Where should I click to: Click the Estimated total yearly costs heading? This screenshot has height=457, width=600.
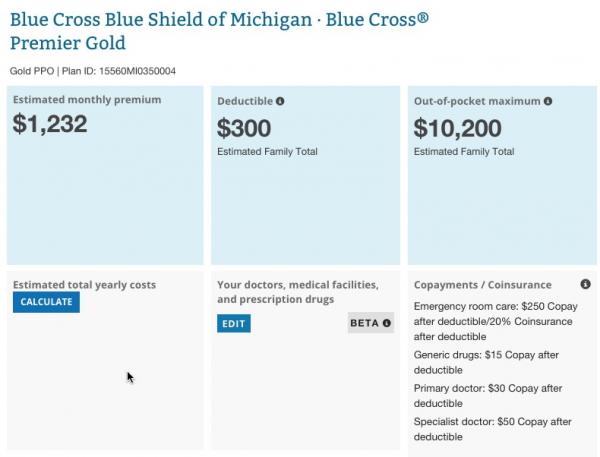pos(84,285)
